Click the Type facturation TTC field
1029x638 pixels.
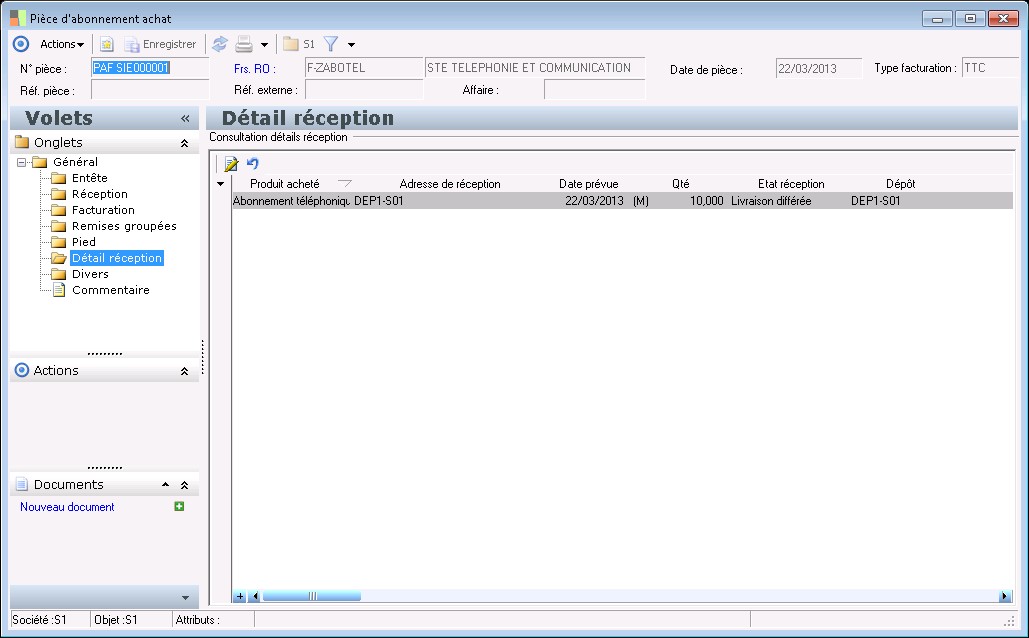pos(990,68)
